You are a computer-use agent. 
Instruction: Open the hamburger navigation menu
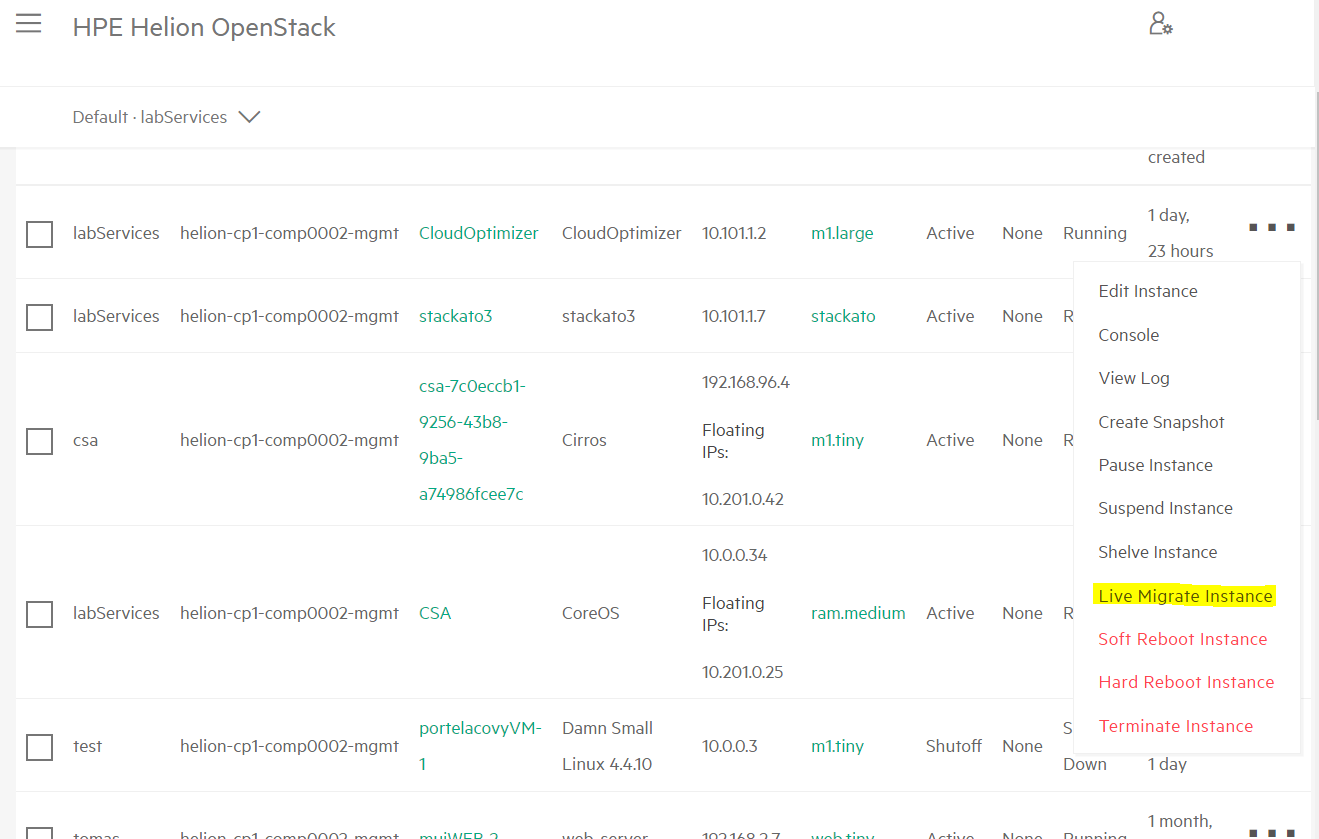(x=29, y=23)
